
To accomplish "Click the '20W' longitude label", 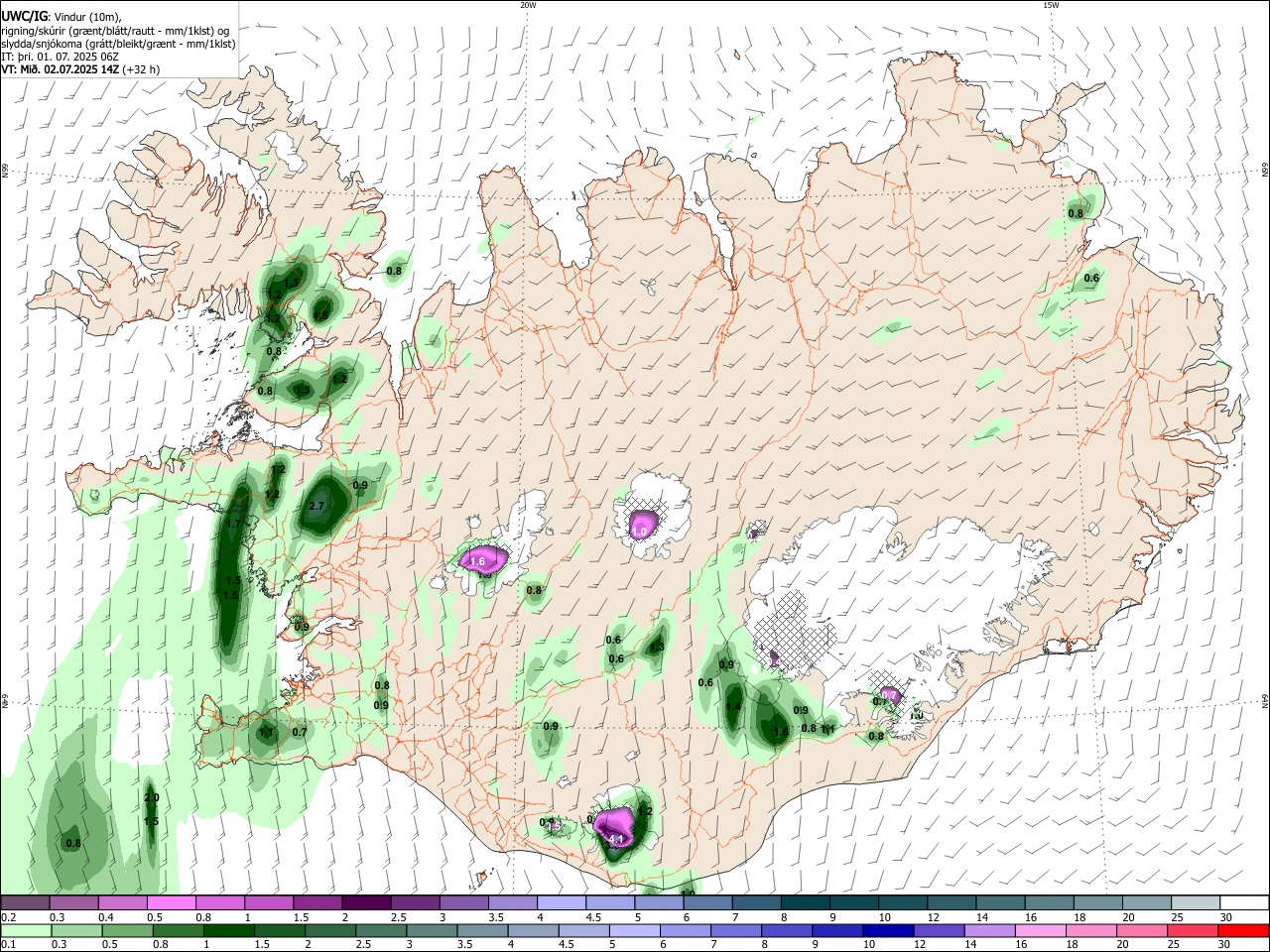I will [x=528, y=5].
